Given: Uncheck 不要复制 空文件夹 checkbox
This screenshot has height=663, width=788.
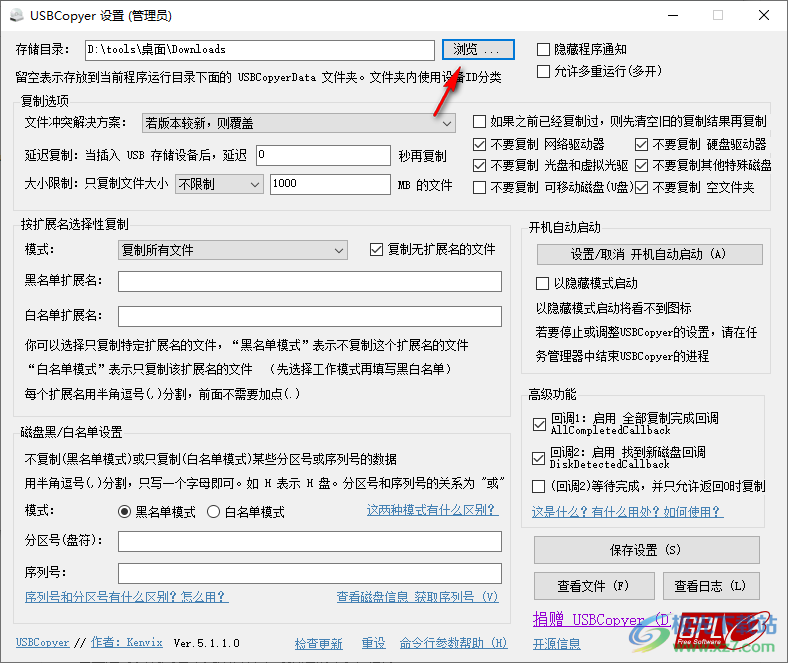Looking at the screenshot, I should (641, 188).
